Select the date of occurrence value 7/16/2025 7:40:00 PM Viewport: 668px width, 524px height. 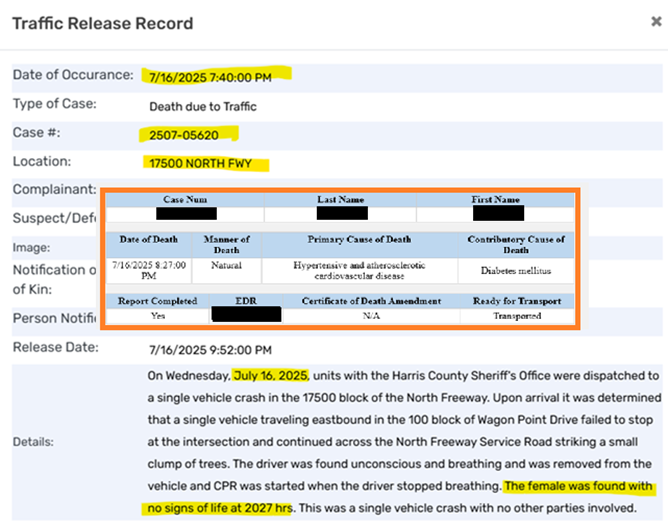[210, 78]
